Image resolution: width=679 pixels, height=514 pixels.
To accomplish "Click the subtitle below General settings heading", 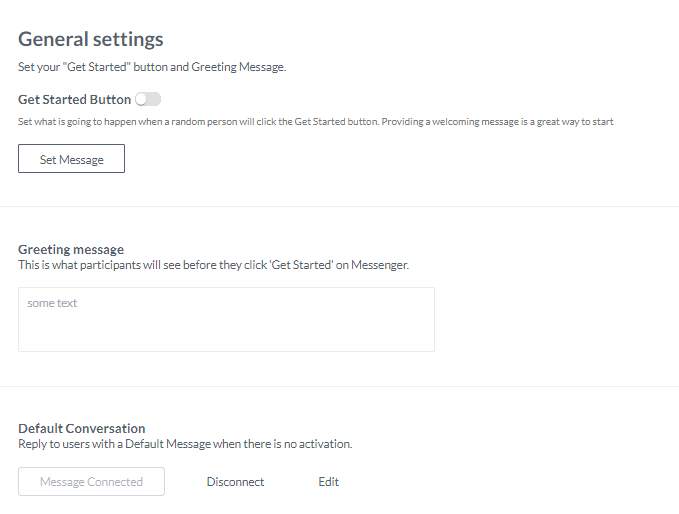I will coord(152,68).
